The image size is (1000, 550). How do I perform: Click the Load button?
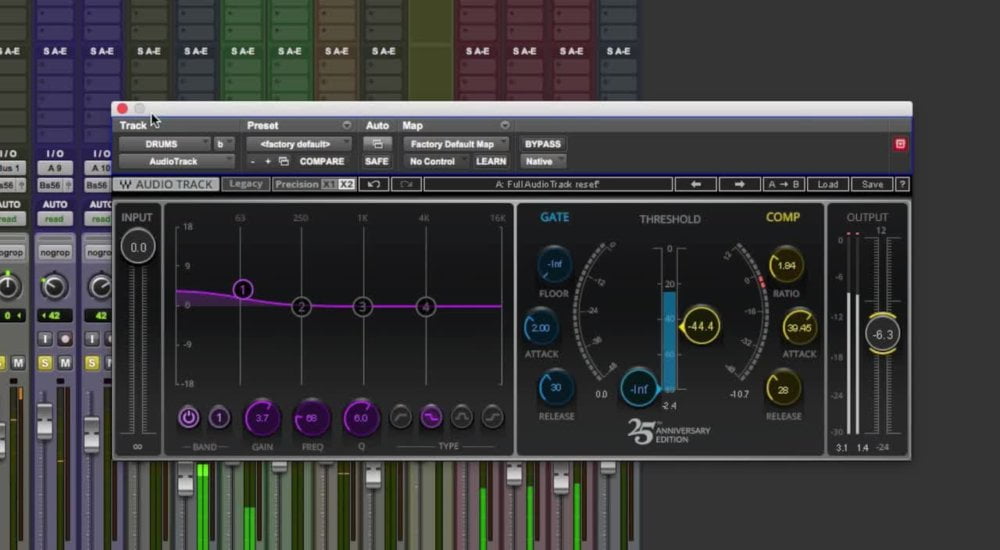(828, 184)
